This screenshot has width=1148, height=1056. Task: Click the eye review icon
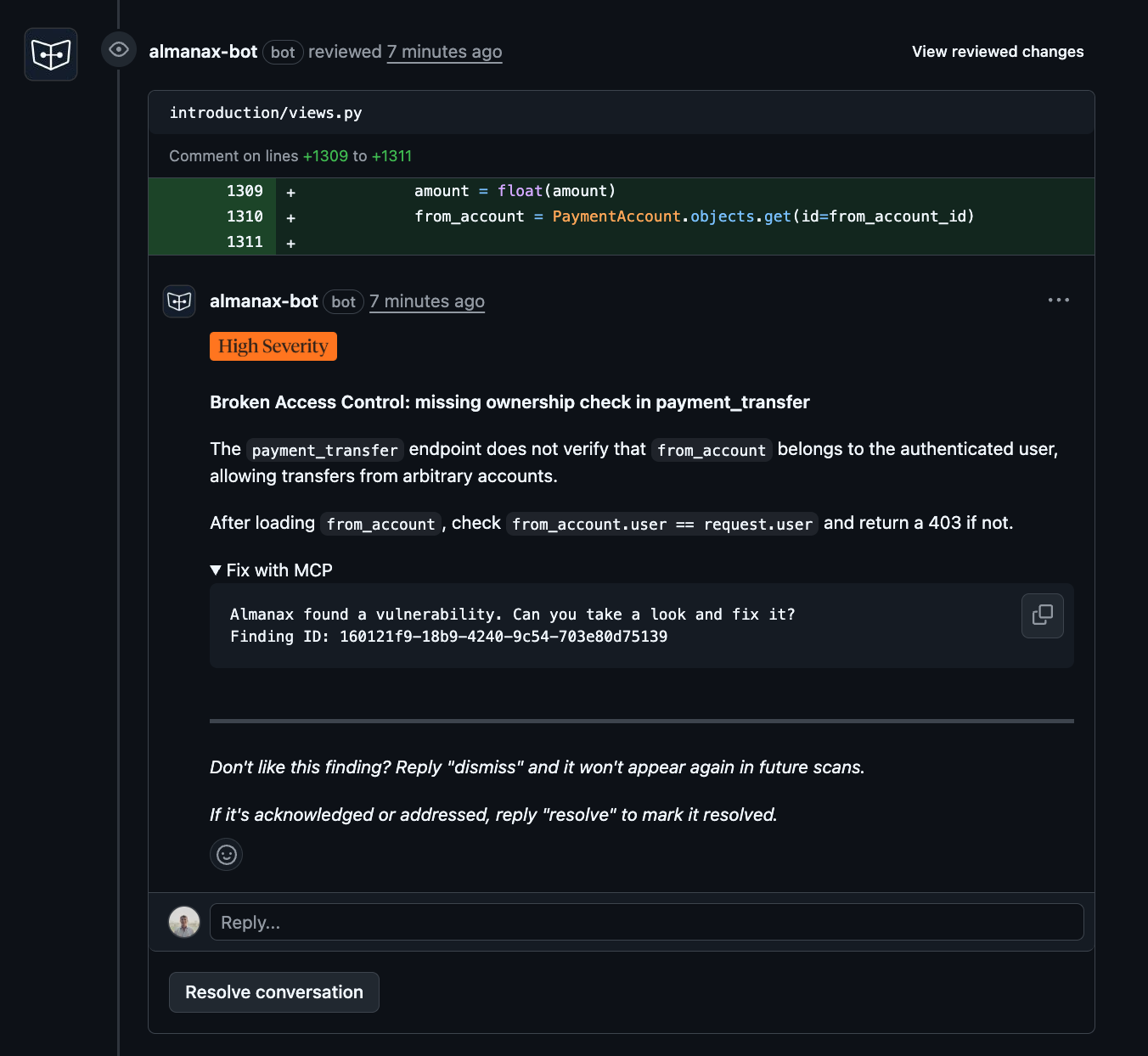click(119, 49)
